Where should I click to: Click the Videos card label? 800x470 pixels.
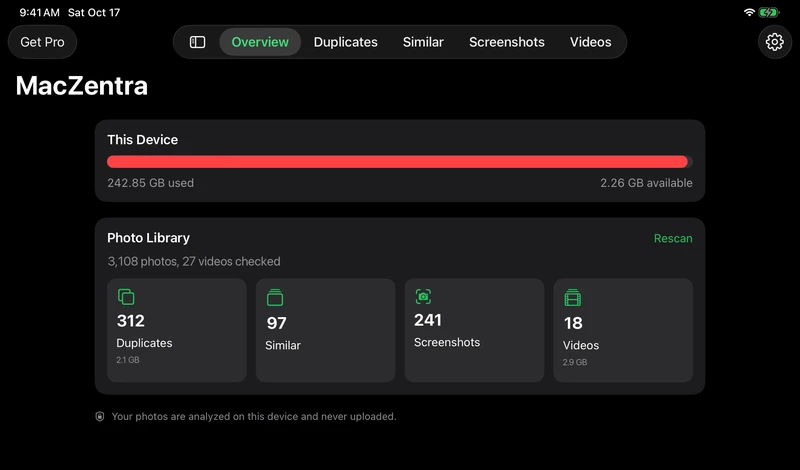click(x=581, y=345)
